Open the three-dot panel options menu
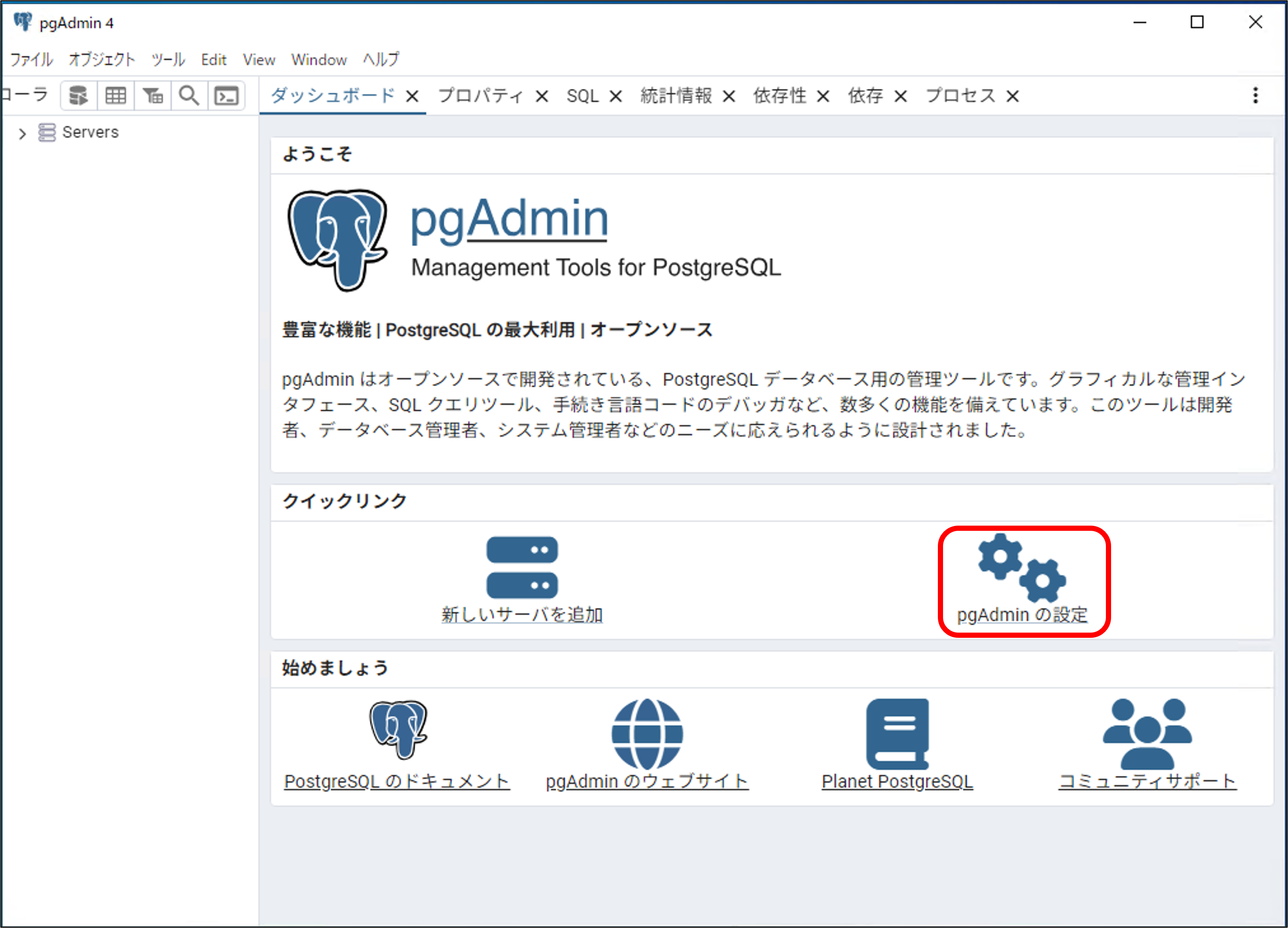The width and height of the screenshot is (1288, 928). 1255,96
